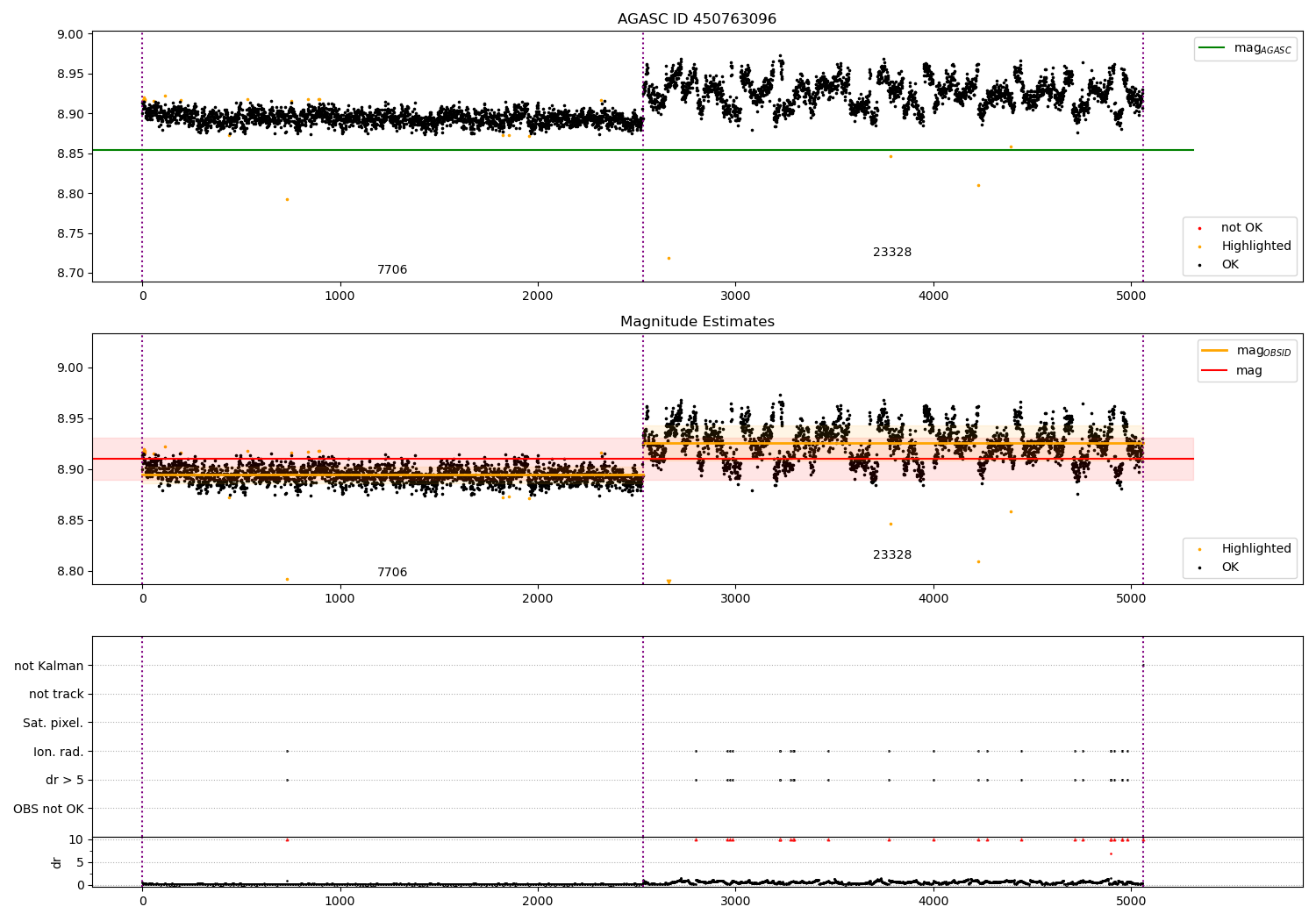This screenshot has width=1316, height=921.
Task: Click the 3000 x-tick label under top plot
Action: pyautogui.click(x=735, y=296)
